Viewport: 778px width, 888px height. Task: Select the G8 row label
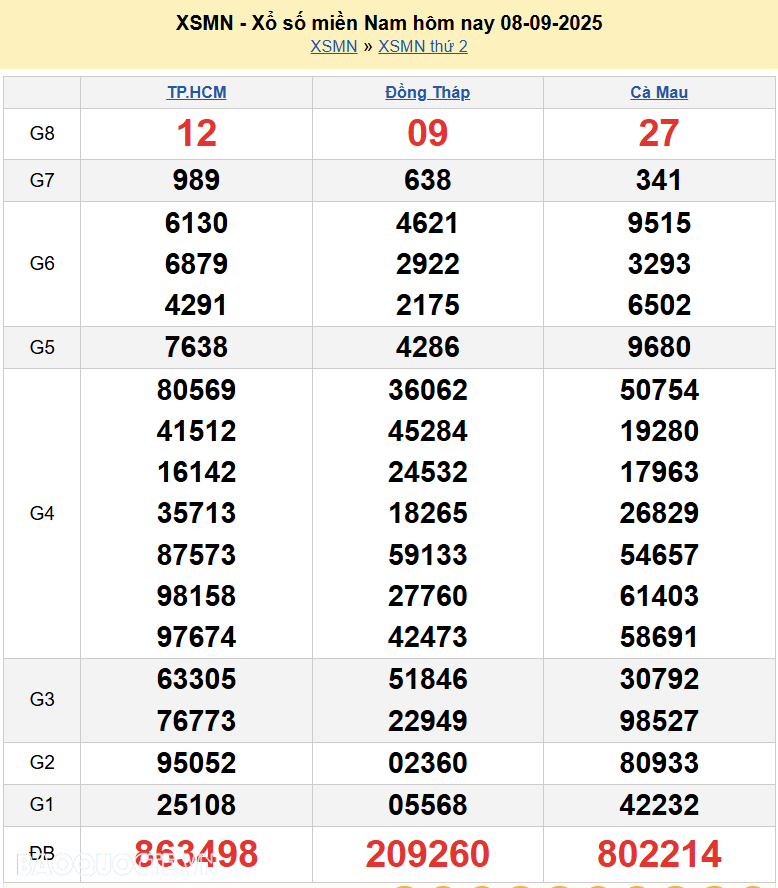click(x=42, y=133)
